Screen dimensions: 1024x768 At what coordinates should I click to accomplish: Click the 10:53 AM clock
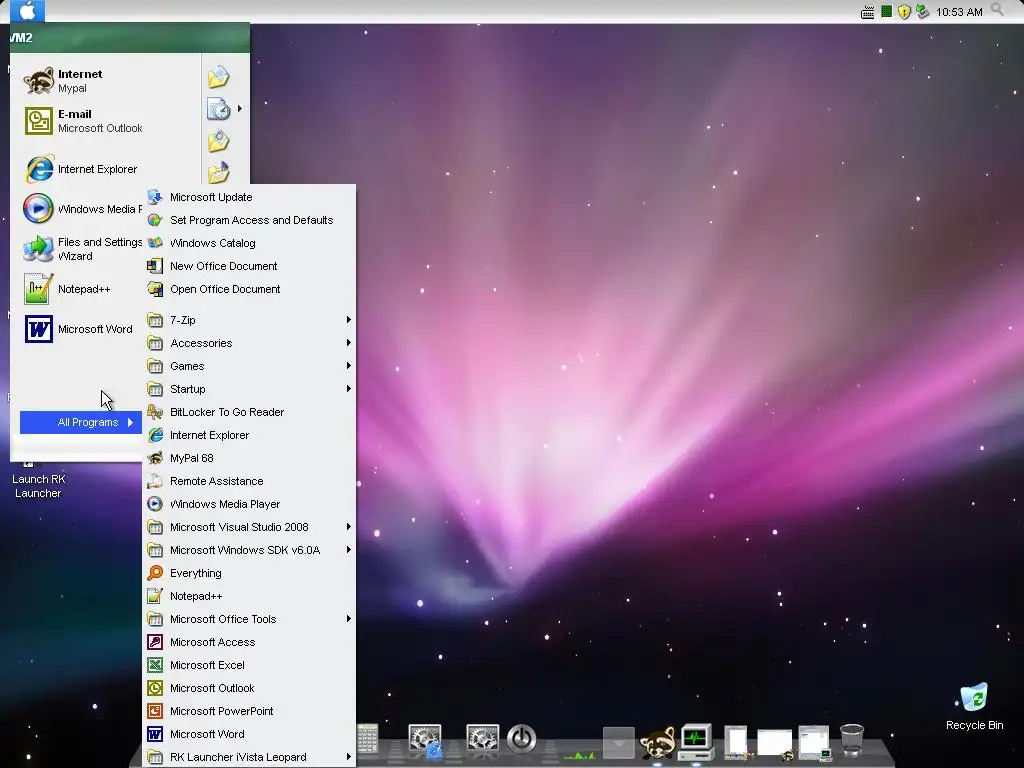(959, 12)
